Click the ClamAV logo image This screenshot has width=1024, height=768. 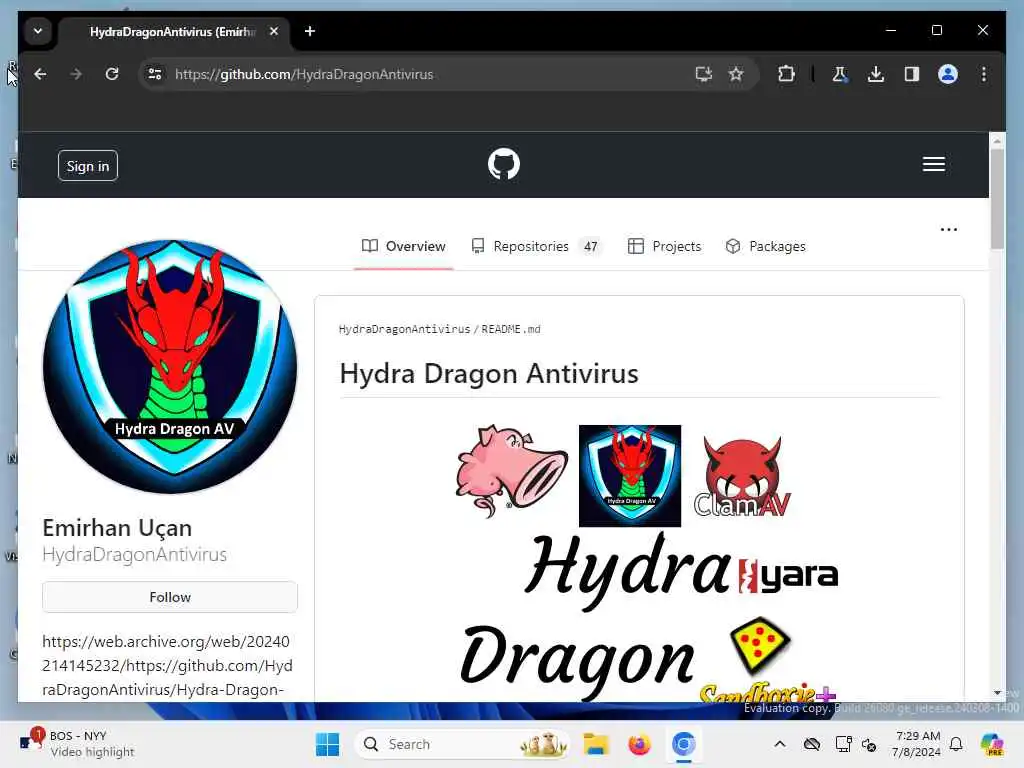pos(742,477)
